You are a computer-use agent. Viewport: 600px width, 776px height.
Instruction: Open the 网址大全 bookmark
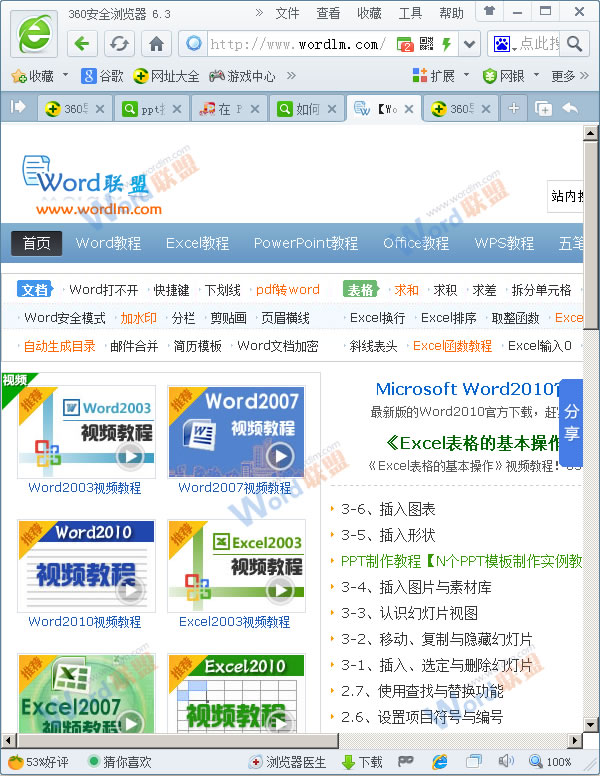(x=166, y=76)
